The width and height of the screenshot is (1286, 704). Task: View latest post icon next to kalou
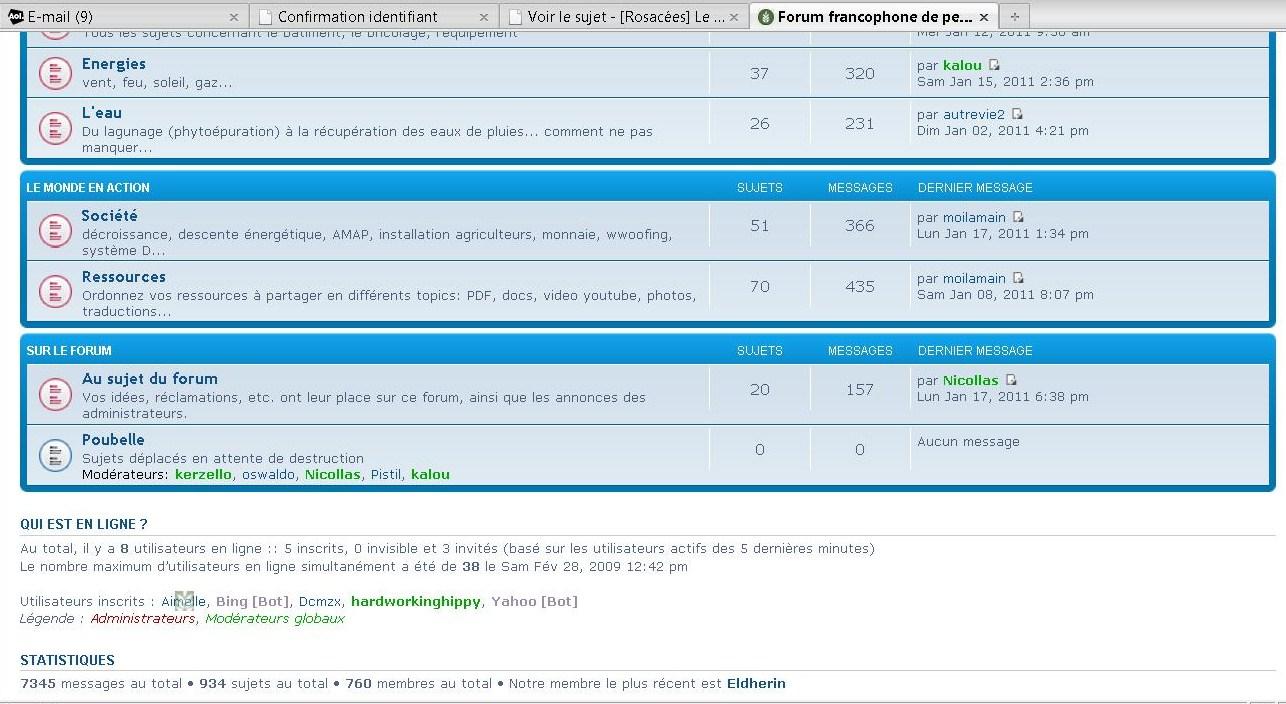[994, 65]
